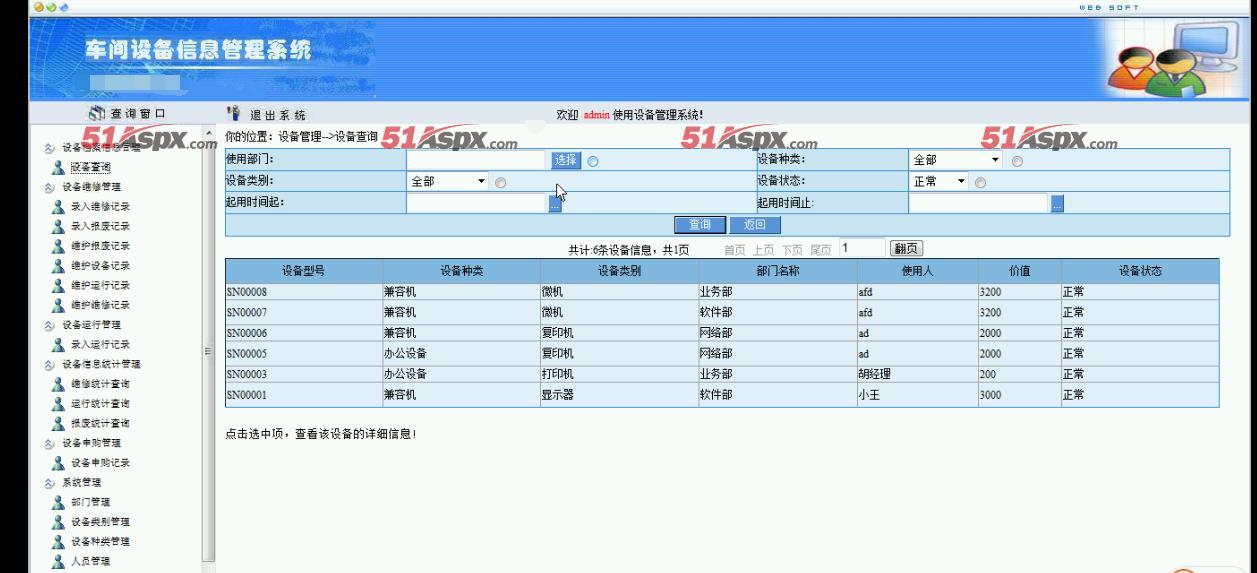Click the person icon beside 设备类别管理
This screenshot has height=573, width=1257.
59,522
